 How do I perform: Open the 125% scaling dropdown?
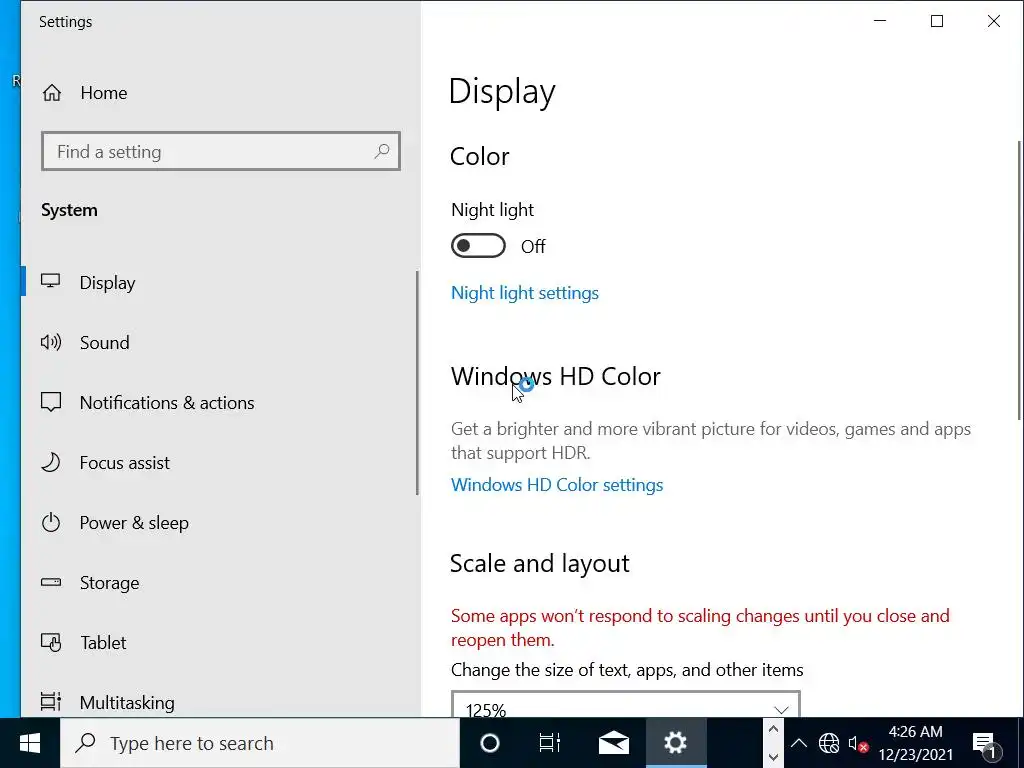coord(626,705)
